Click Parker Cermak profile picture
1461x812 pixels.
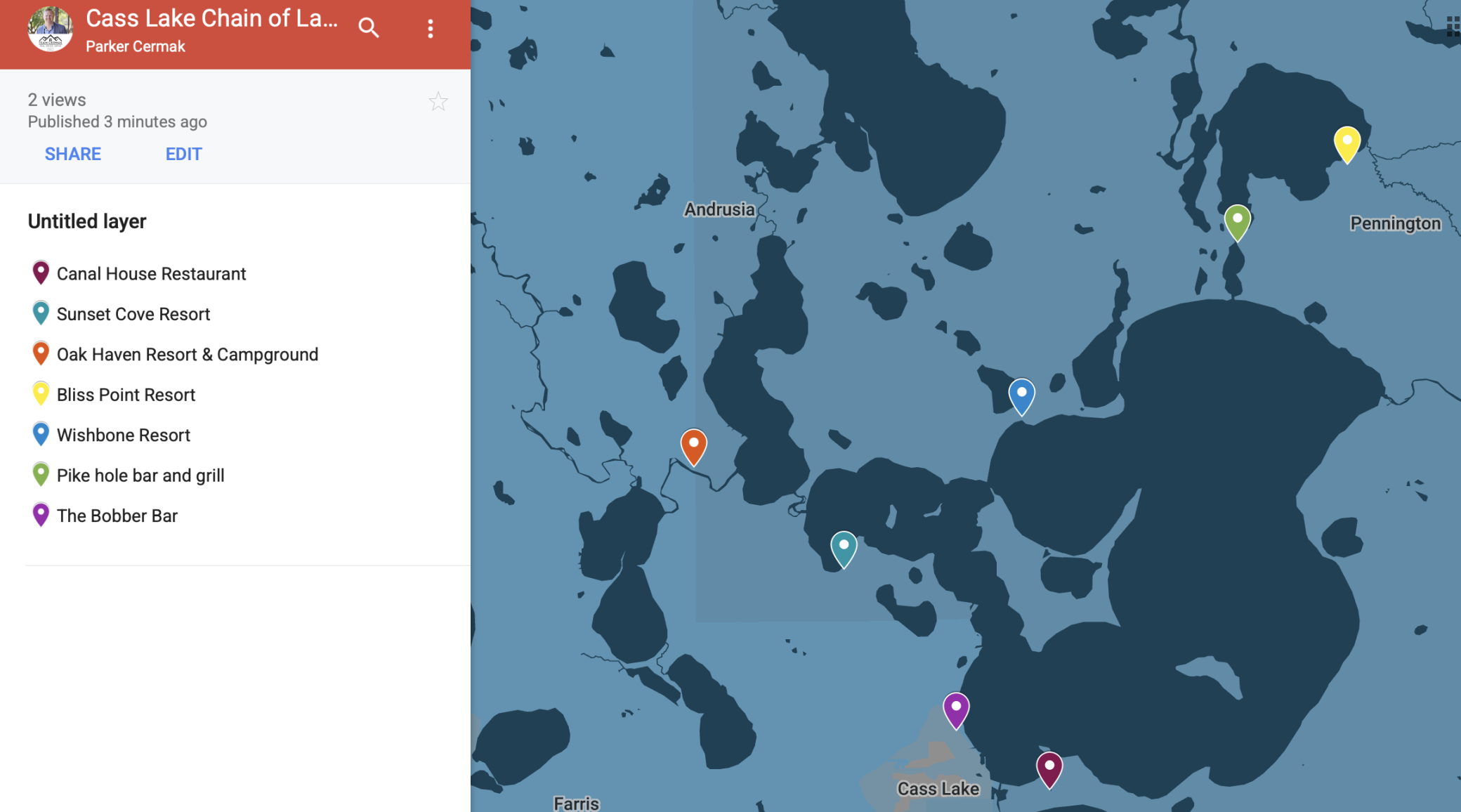click(50, 30)
